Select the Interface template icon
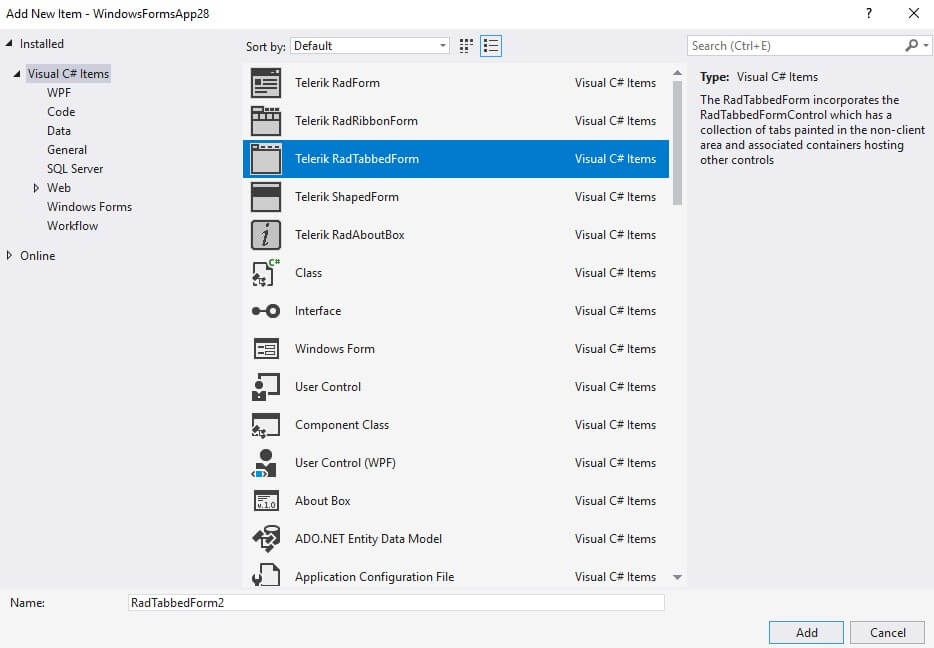Viewport: 934px width, 648px height. coord(265,311)
